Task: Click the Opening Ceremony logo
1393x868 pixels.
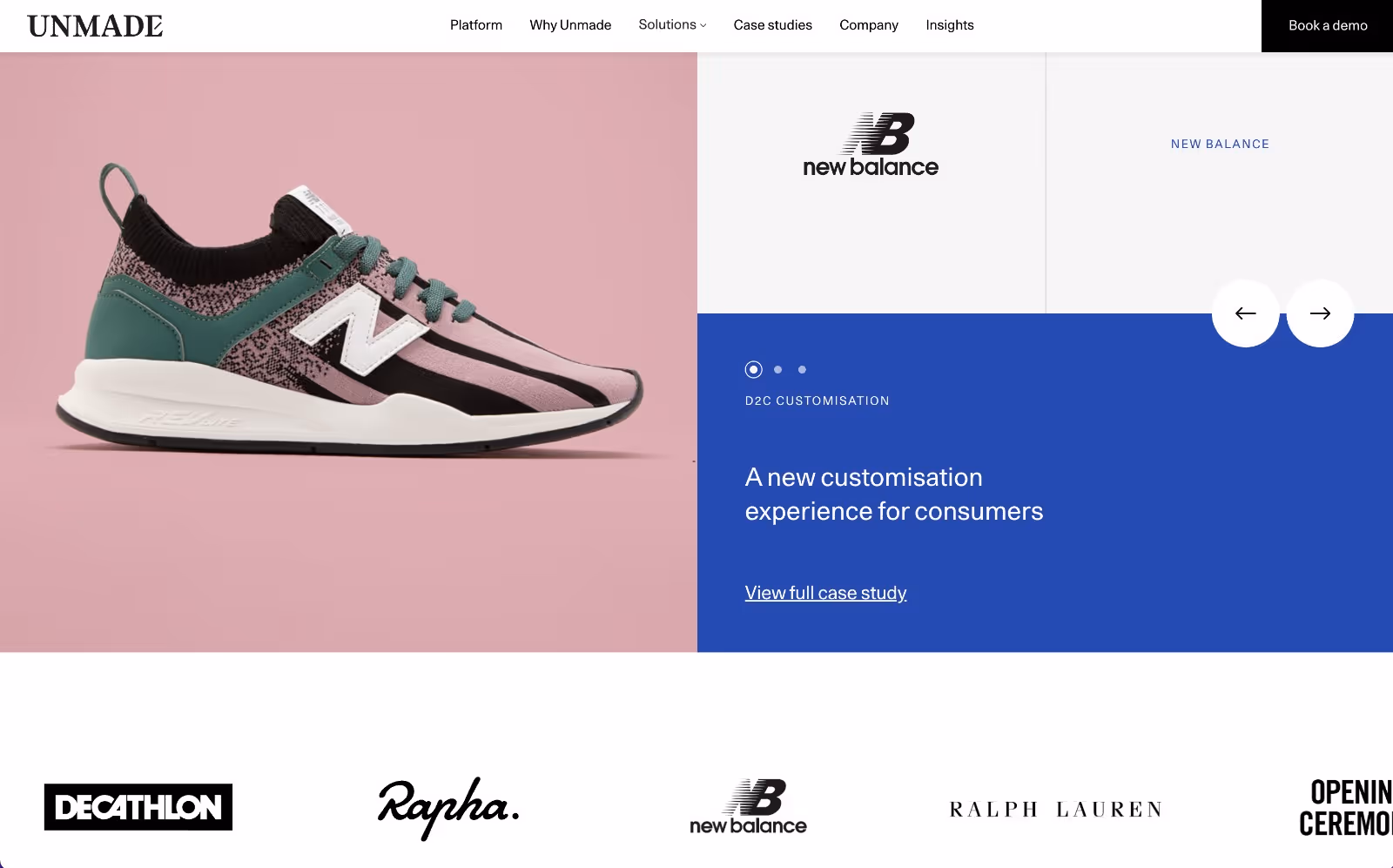Action: pos(1346,808)
